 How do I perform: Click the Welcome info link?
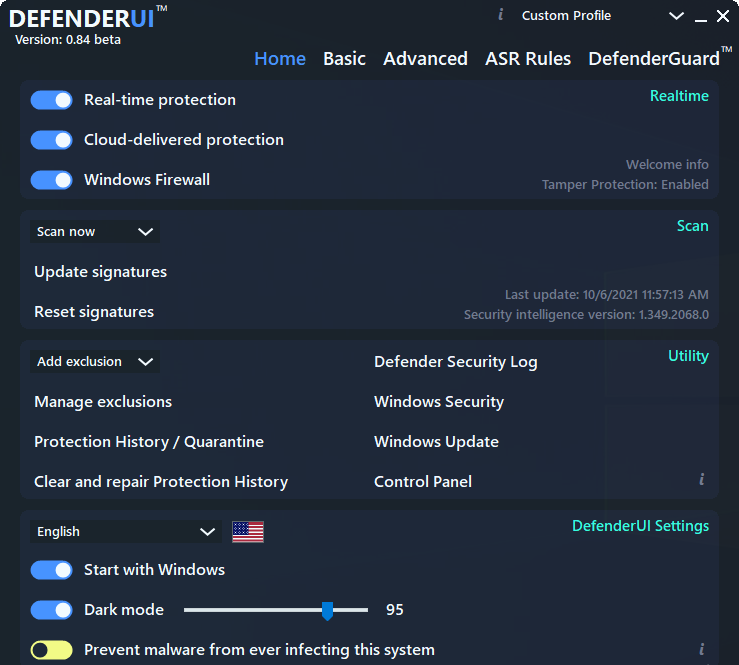coord(667,164)
